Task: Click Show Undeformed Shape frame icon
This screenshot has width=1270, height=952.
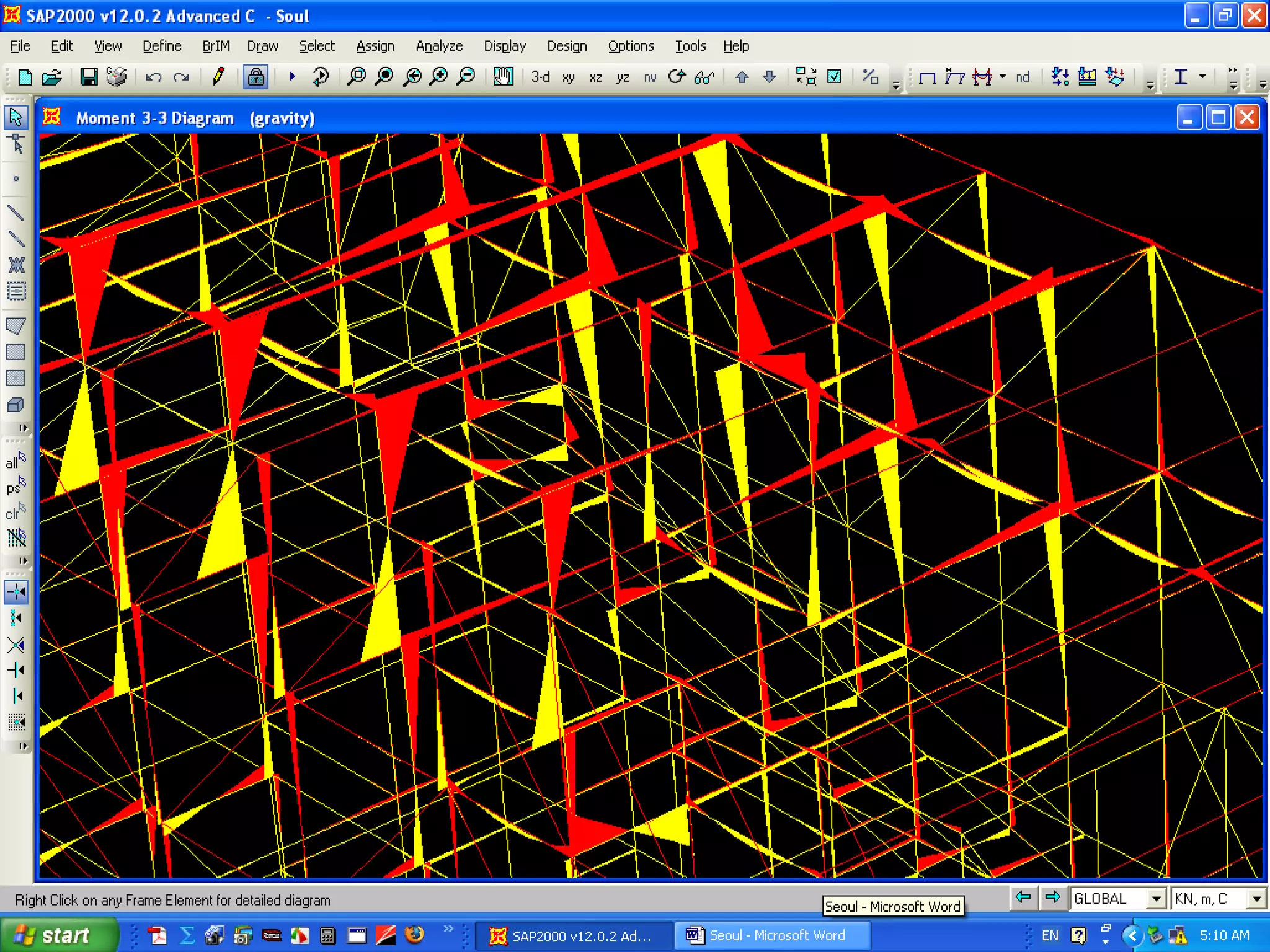Action: tap(927, 77)
